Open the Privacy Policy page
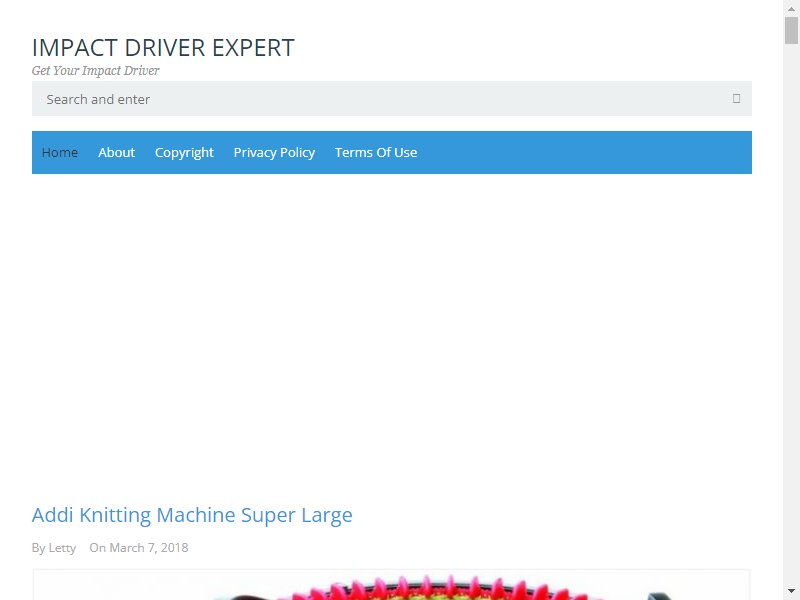The image size is (800, 600). pyautogui.click(x=274, y=153)
